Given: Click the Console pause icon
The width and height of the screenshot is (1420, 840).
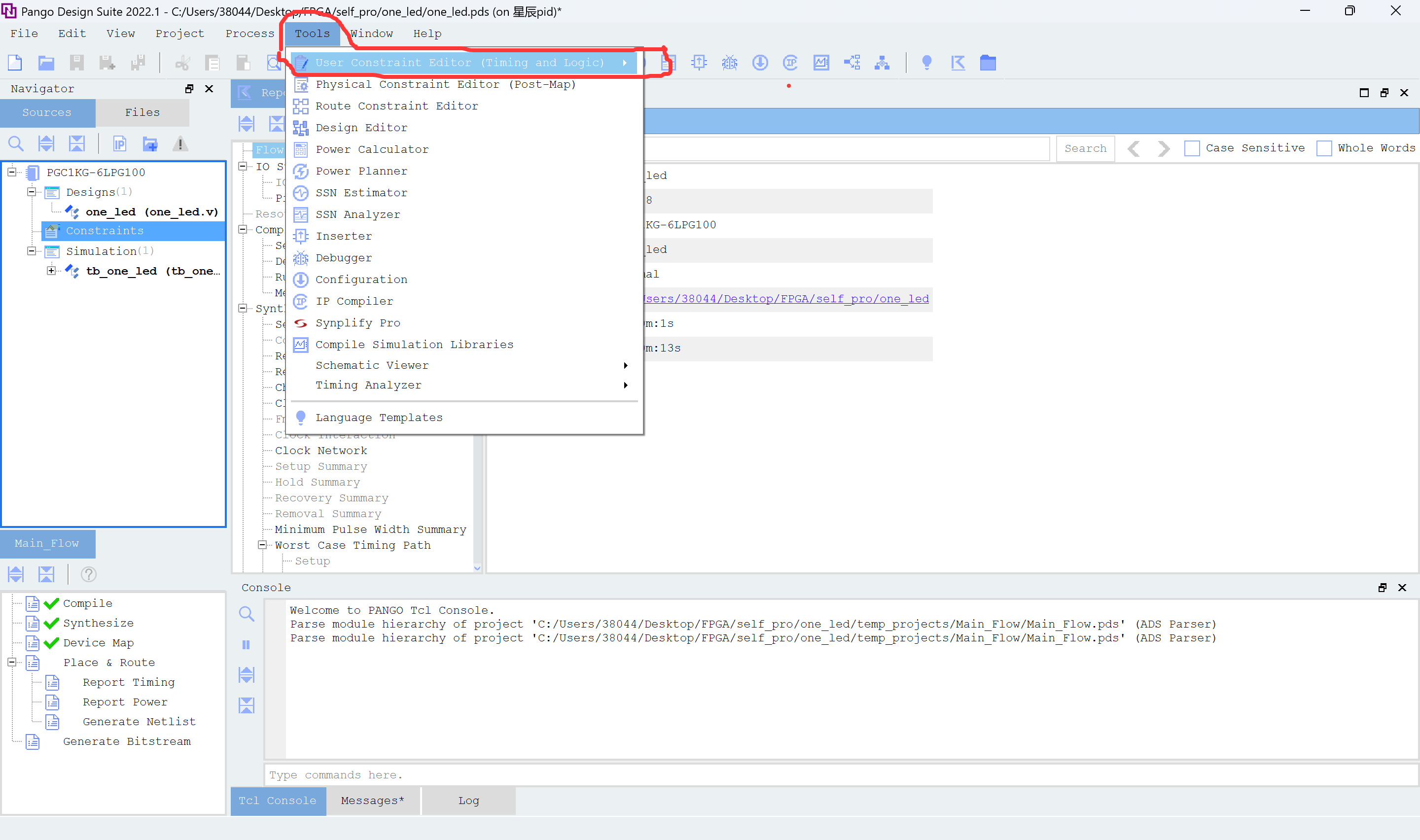Looking at the screenshot, I should [x=246, y=645].
